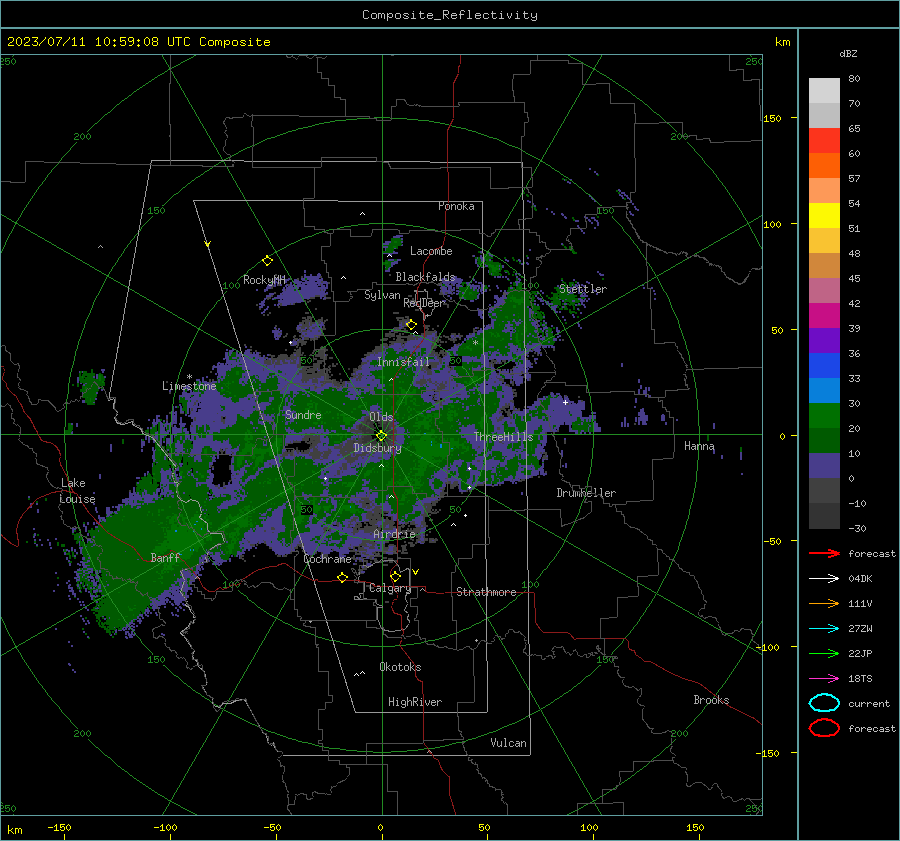Select the yellow diamond marker below RedDeer
The width and height of the screenshot is (900, 841).
tap(411, 325)
